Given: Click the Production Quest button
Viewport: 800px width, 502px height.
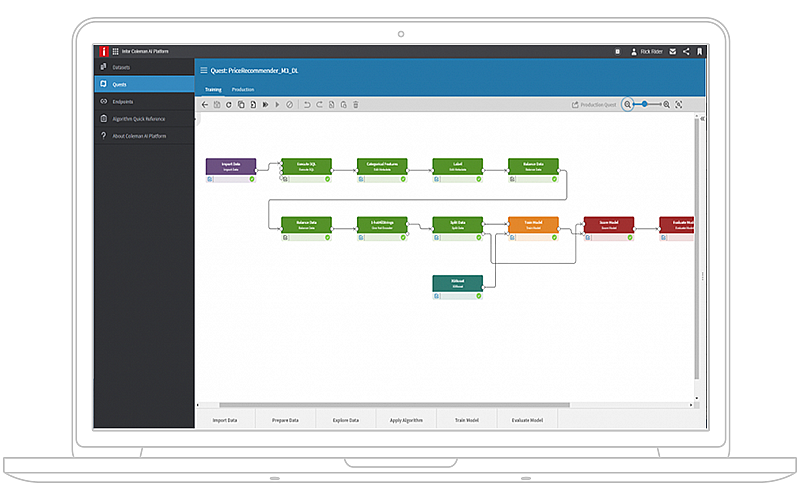Looking at the screenshot, I should click(594, 105).
